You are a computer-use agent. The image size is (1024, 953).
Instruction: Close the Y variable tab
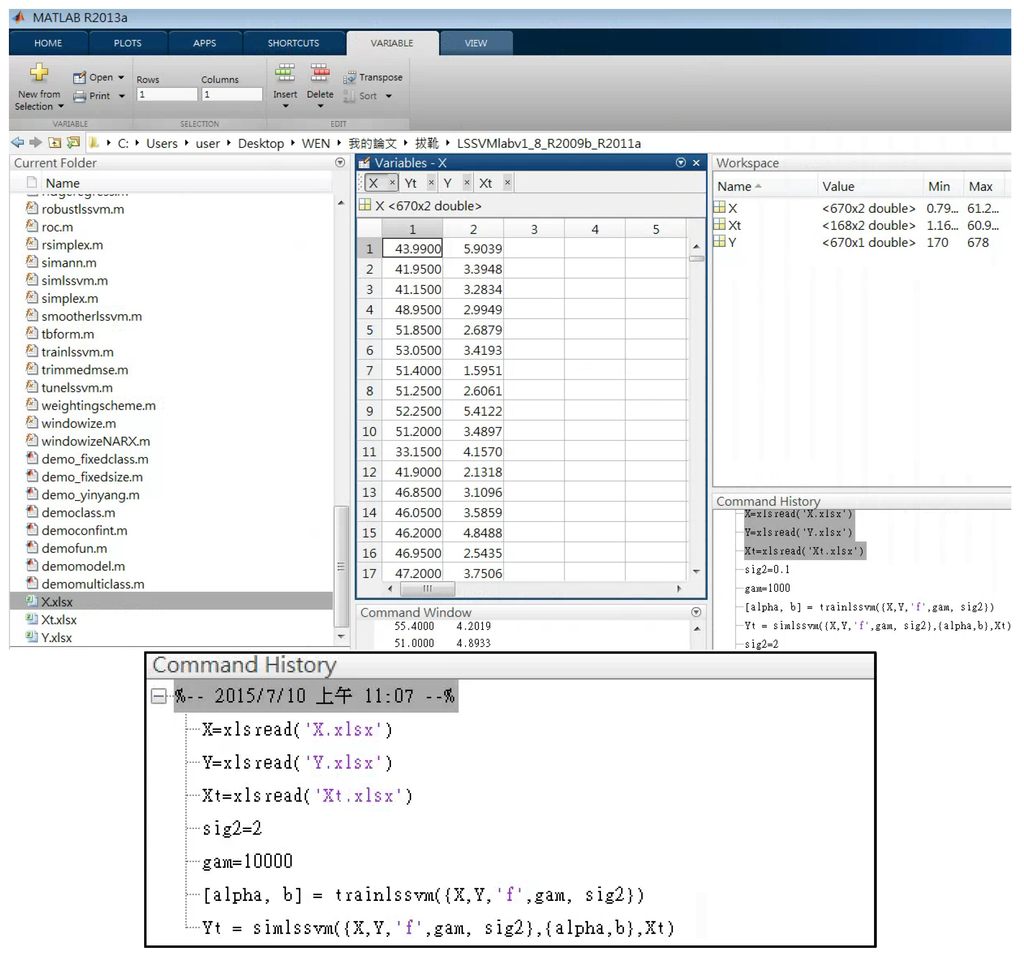tap(468, 183)
